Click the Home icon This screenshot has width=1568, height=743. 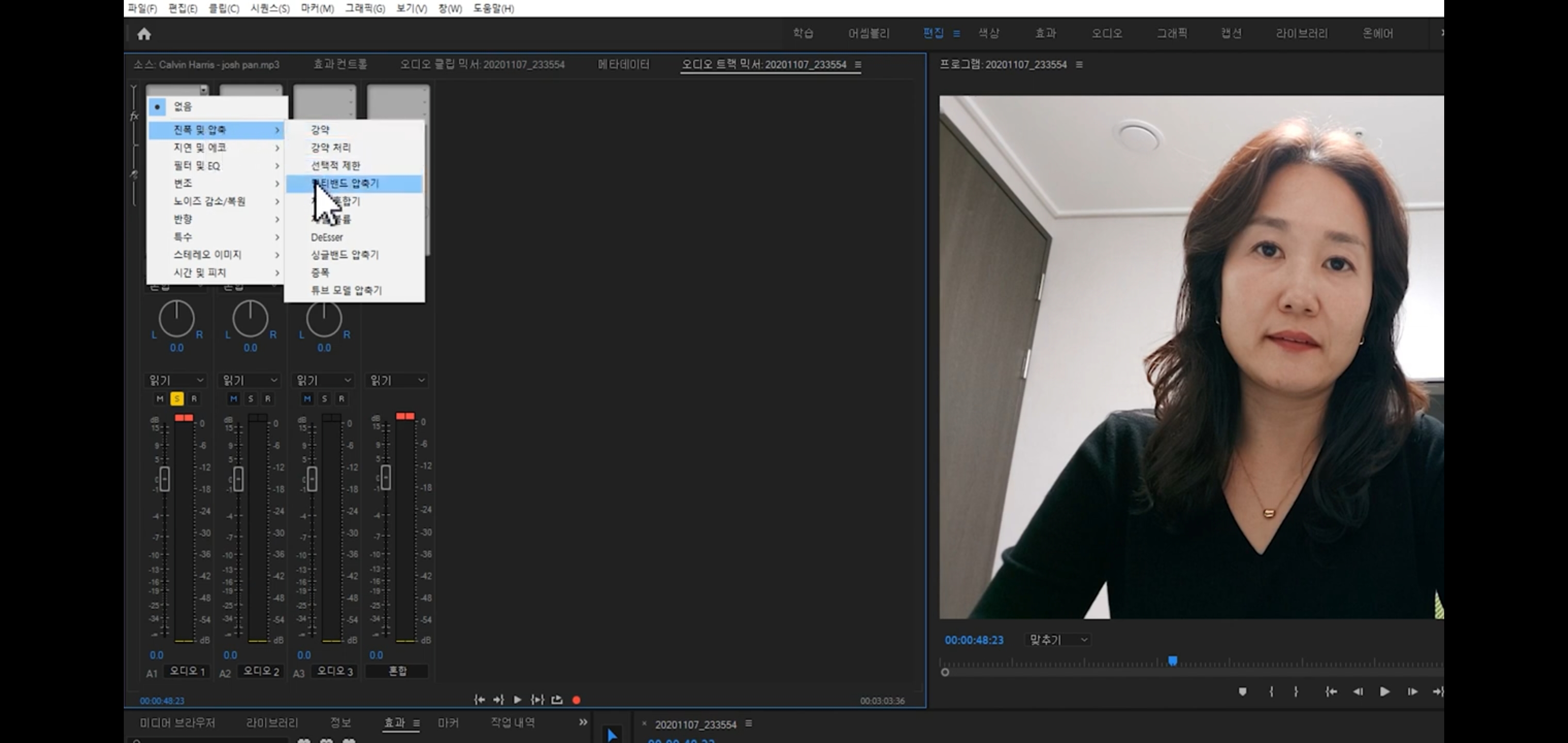point(144,34)
